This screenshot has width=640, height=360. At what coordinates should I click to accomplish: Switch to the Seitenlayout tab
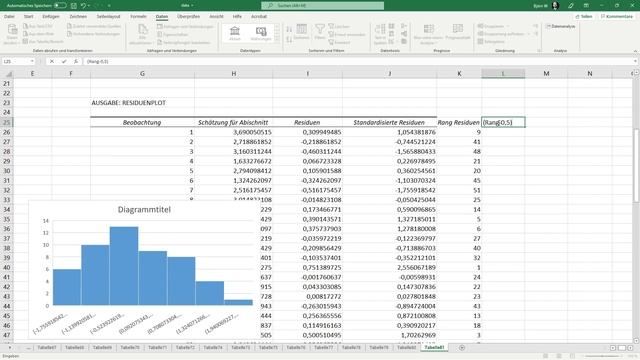(x=109, y=17)
